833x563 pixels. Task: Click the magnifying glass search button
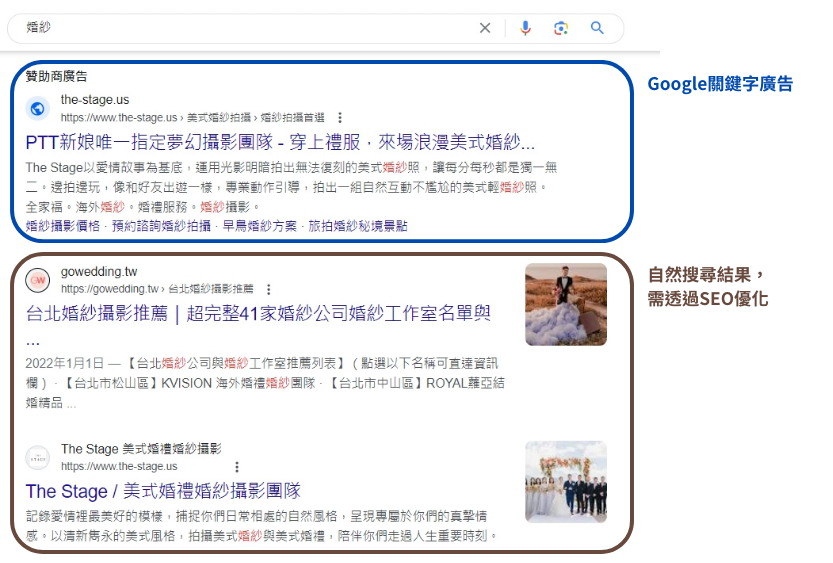(597, 28)
